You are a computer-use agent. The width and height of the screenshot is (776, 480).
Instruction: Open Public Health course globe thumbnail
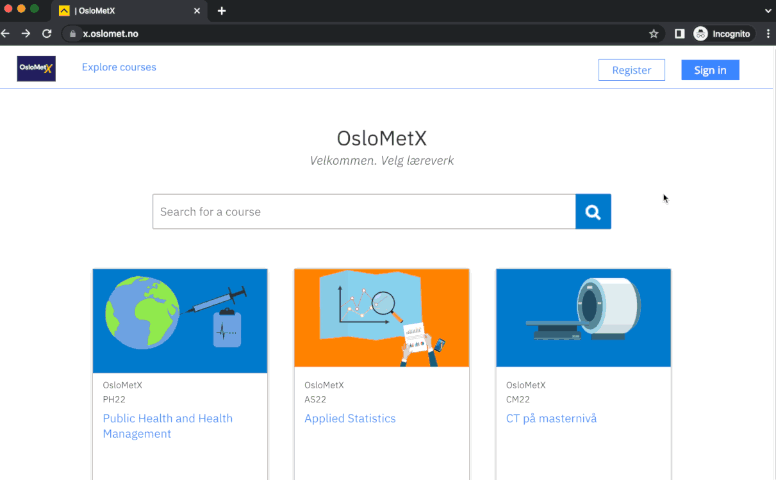pyautogui.click(x=180, y=321)
